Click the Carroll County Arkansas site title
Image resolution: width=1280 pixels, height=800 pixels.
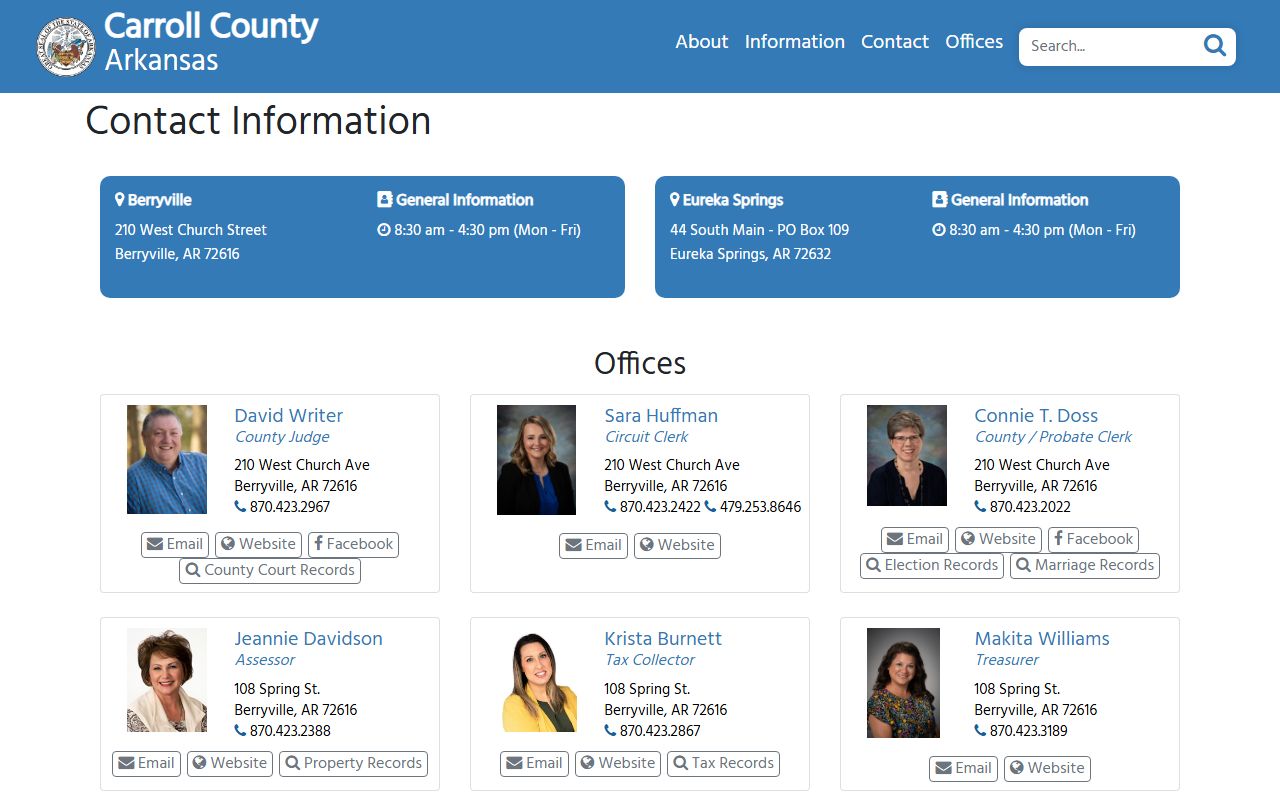(x=211, y=42)
